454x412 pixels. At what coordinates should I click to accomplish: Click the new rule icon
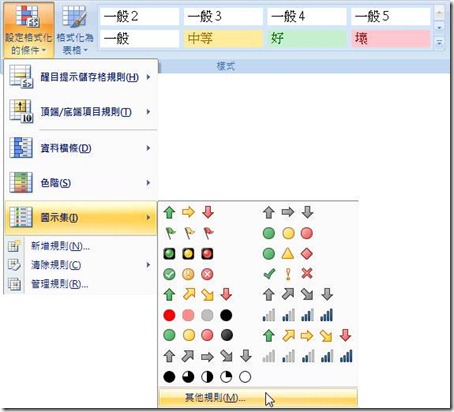14,246
